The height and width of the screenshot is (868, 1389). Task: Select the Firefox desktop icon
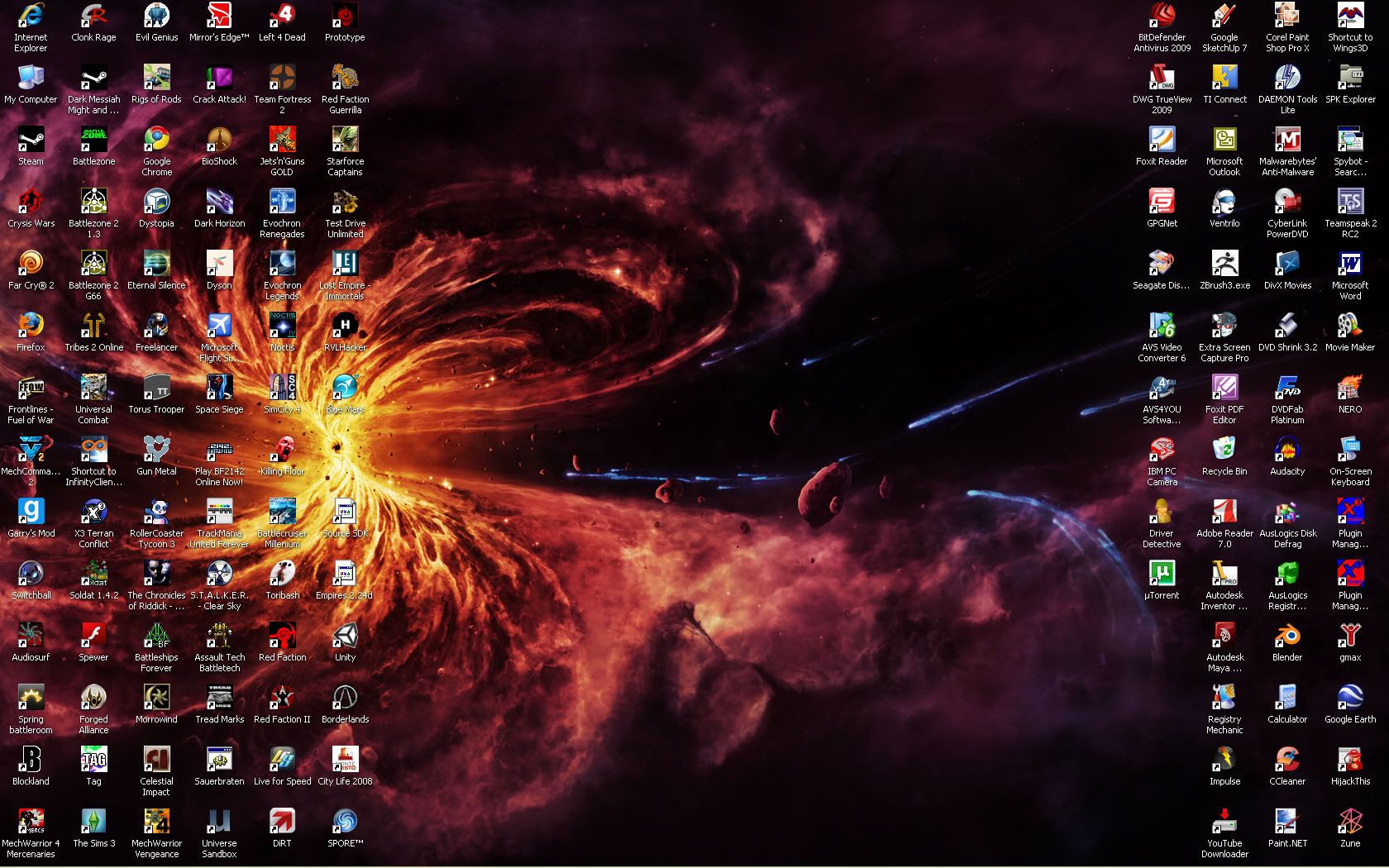pos(31,326)
